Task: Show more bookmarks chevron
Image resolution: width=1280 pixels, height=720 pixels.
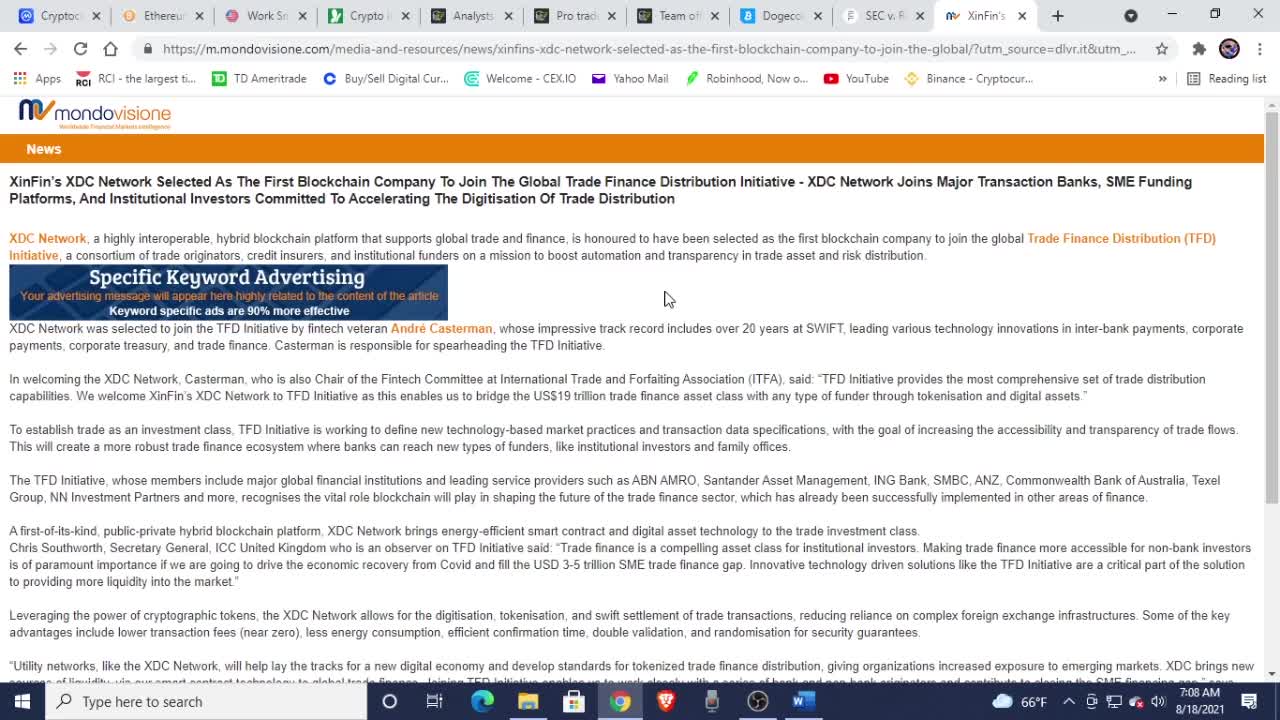Action: click(1162, 79)
